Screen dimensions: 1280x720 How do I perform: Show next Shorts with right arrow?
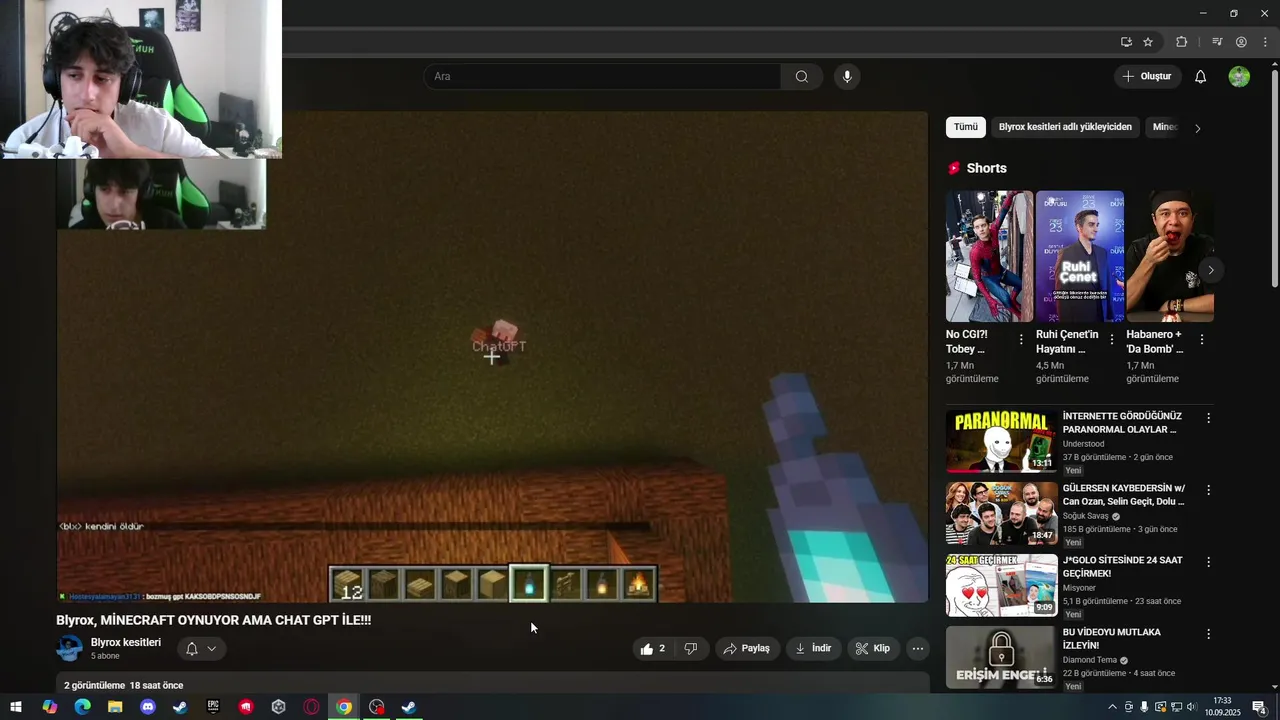(1210, 270)
